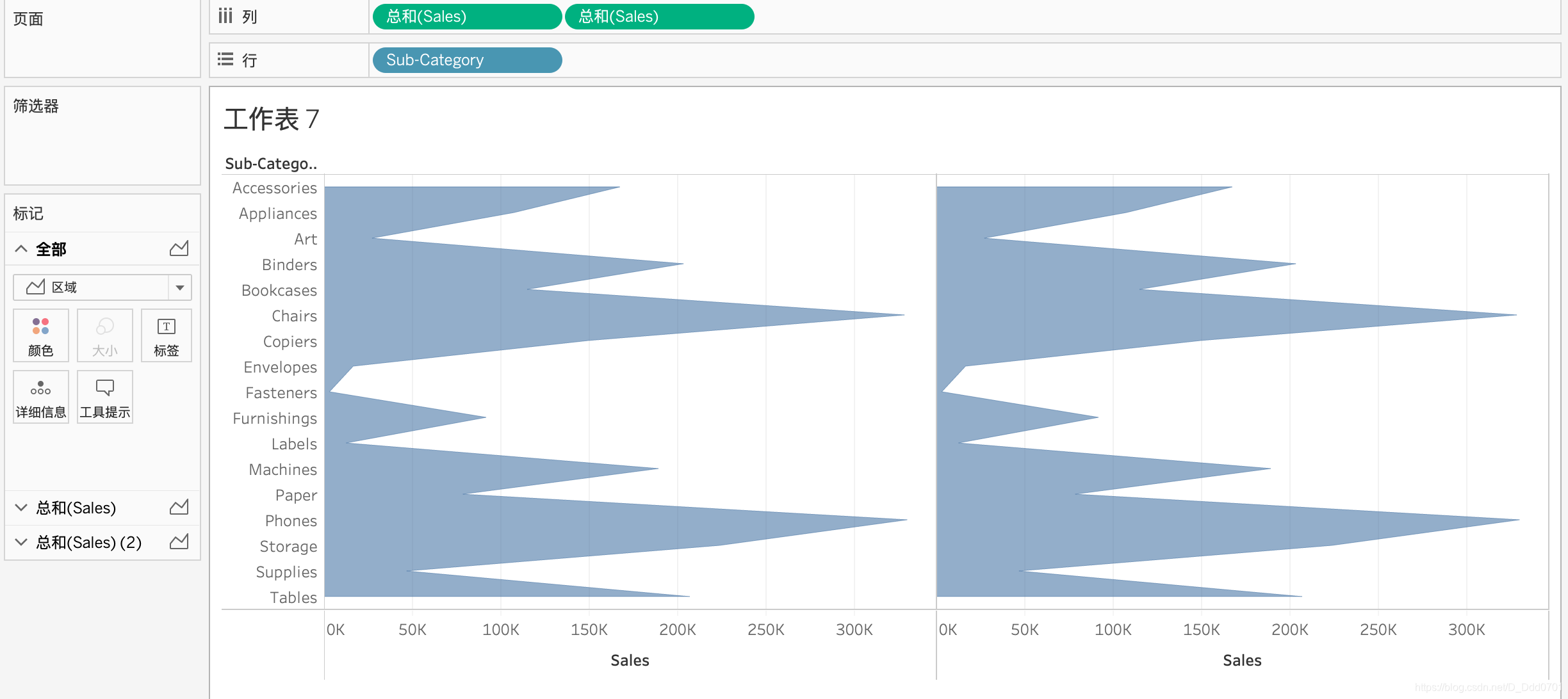This screenshot has width=1568, height=699.
Task: Toggle the 区域 field dropdown arrow
Action: click(181, 287)
